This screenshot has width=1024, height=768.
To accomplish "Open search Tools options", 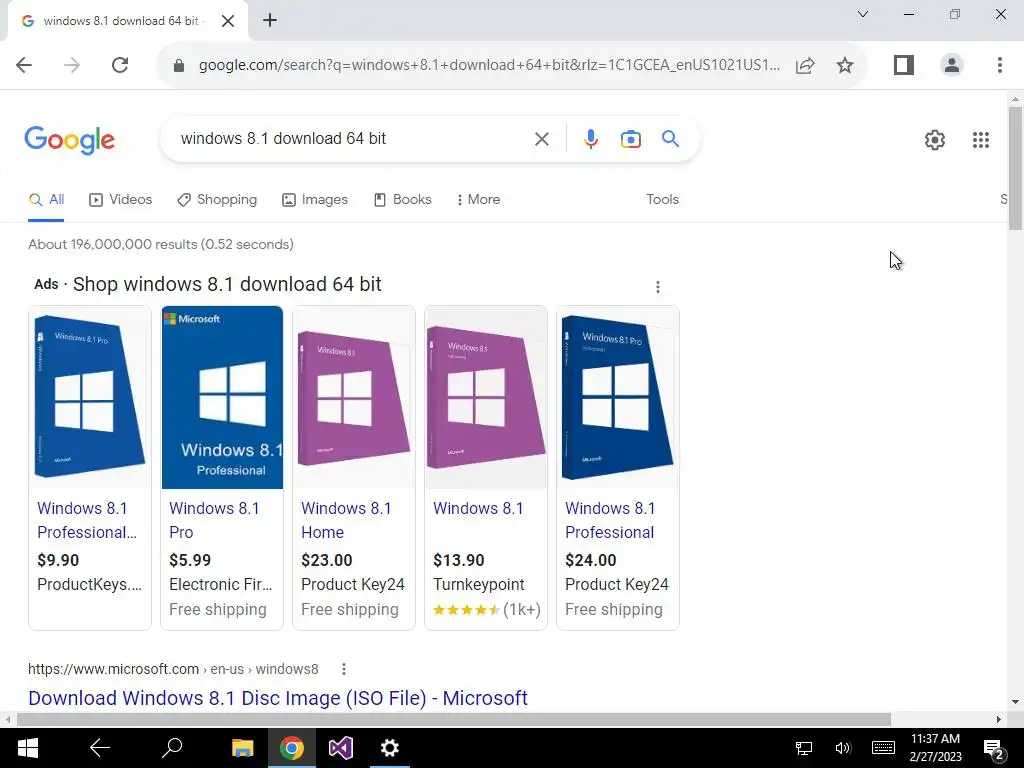I will (662, 200).
